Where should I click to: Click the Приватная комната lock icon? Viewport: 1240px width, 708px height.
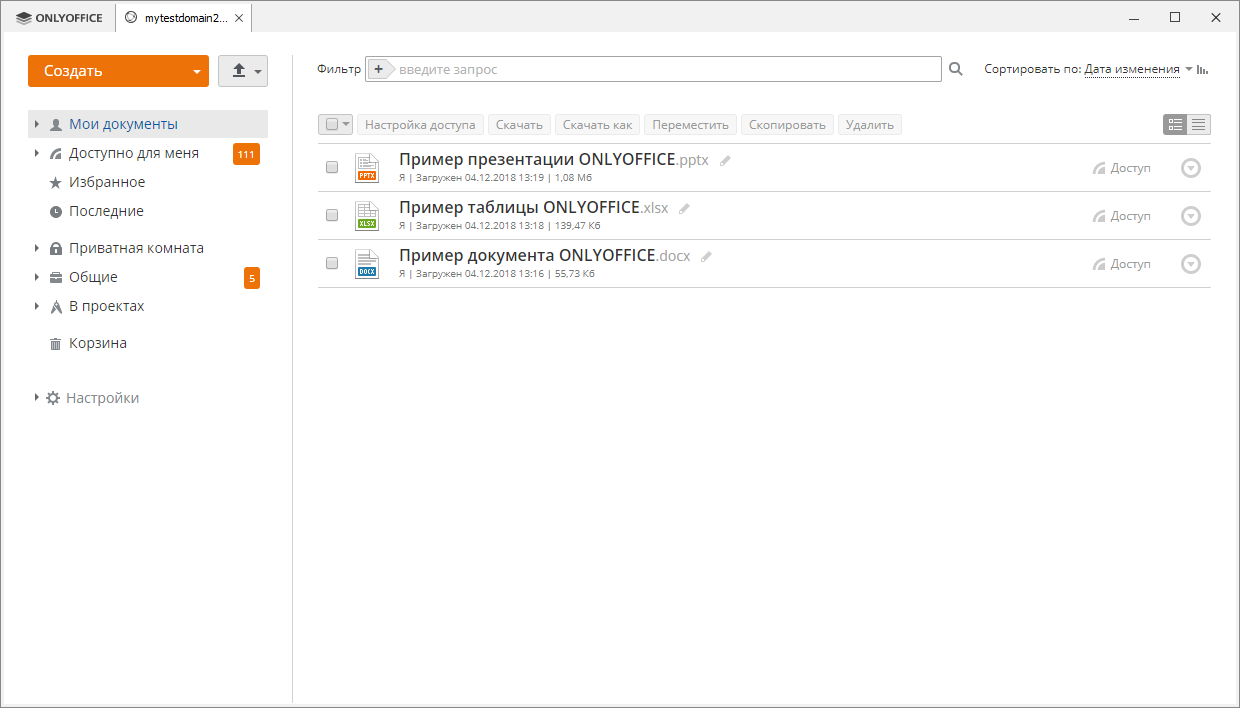[x=56, y=248]
